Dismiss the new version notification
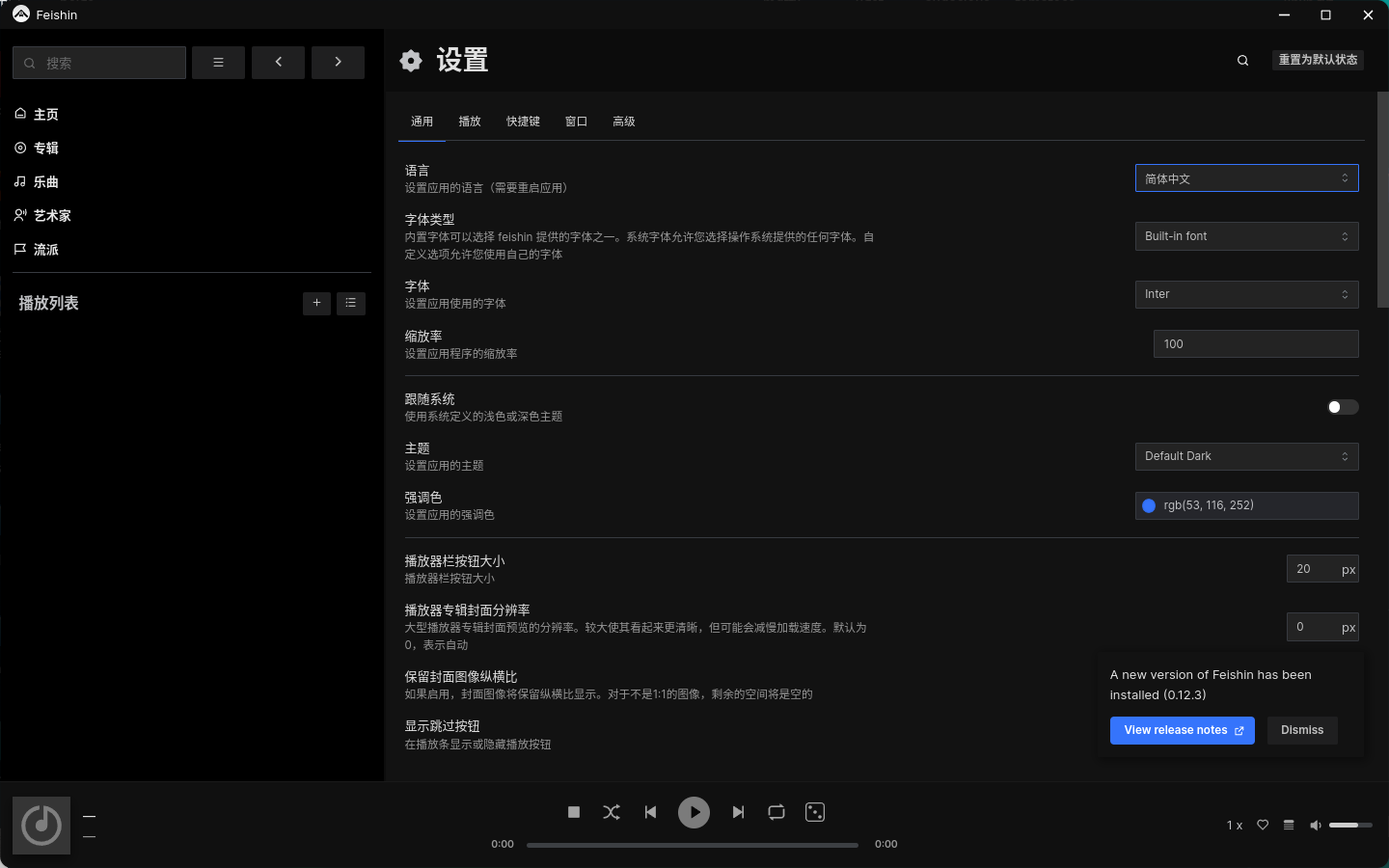Image resolution: width=1389 pixels, height=868 pixels. pyautogui.click(x=1302, y=730)
